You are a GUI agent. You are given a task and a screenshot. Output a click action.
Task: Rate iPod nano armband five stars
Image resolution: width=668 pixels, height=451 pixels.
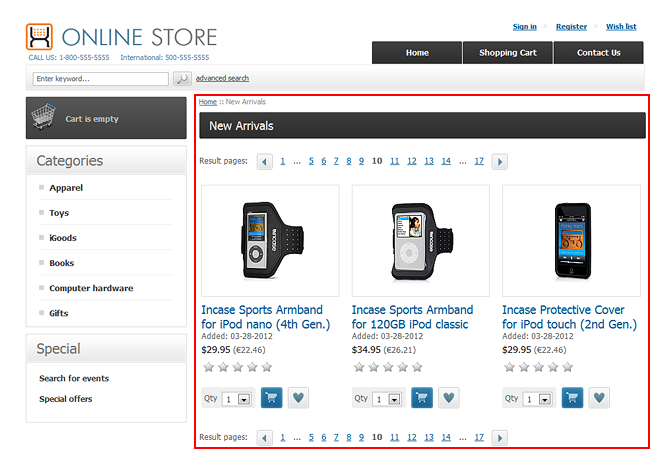pos(267,367)
